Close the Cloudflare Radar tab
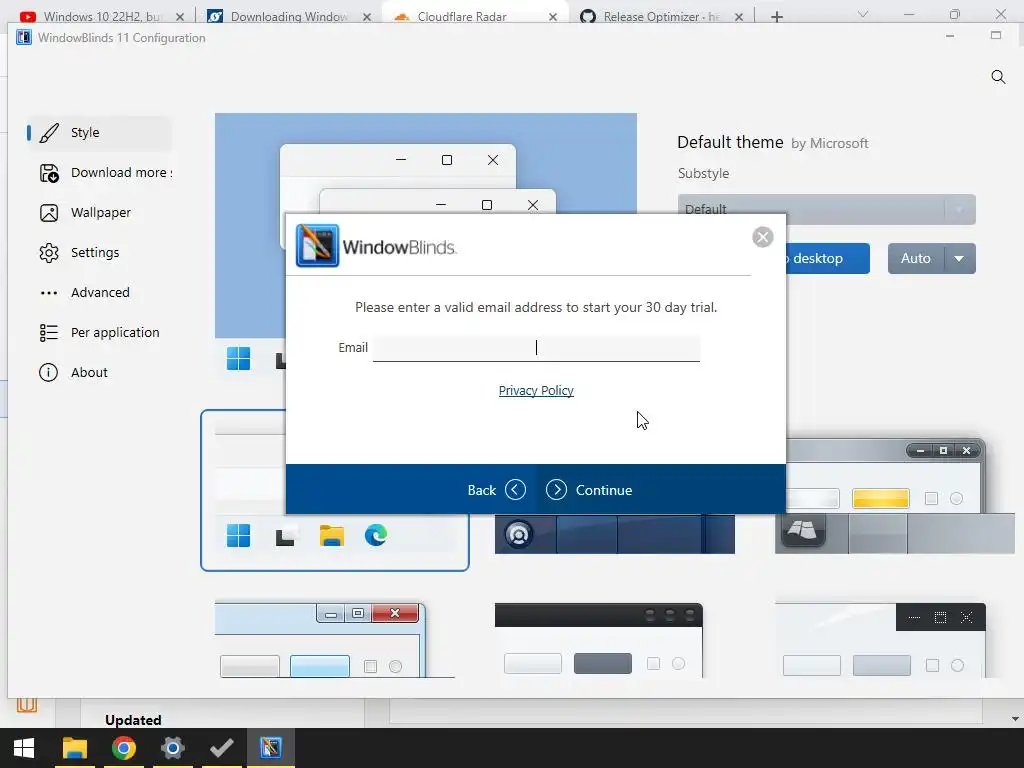This screenshot has width=1024, height=768. click(552, 17)
